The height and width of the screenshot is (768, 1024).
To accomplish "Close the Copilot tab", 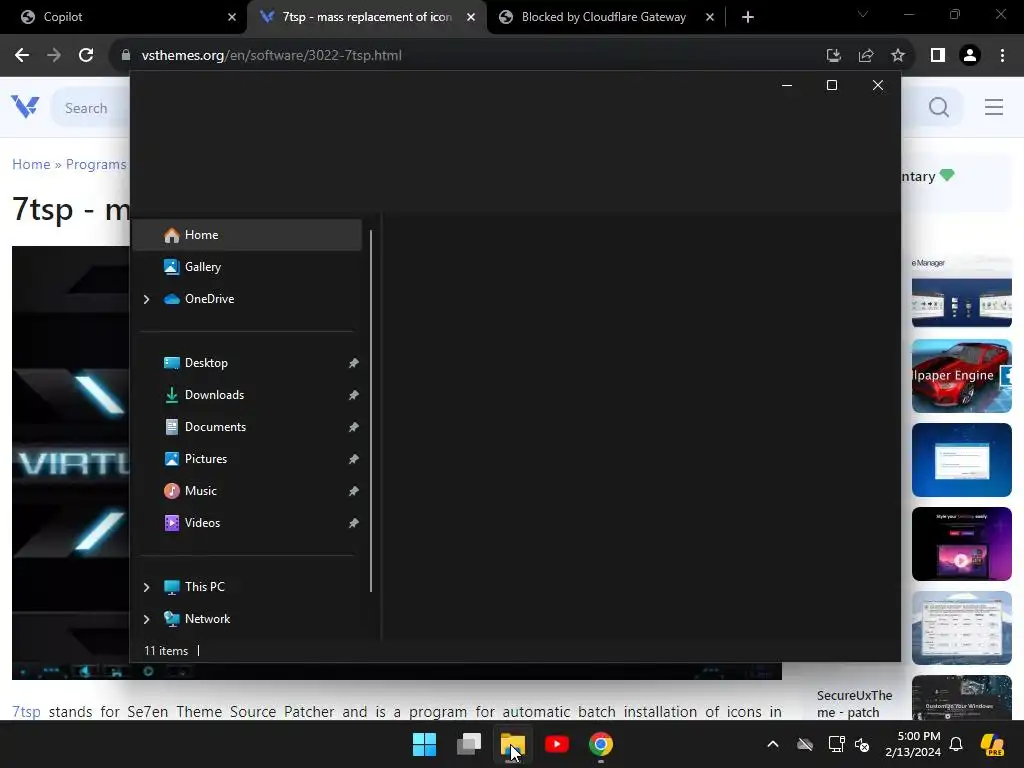I will 232,17.
